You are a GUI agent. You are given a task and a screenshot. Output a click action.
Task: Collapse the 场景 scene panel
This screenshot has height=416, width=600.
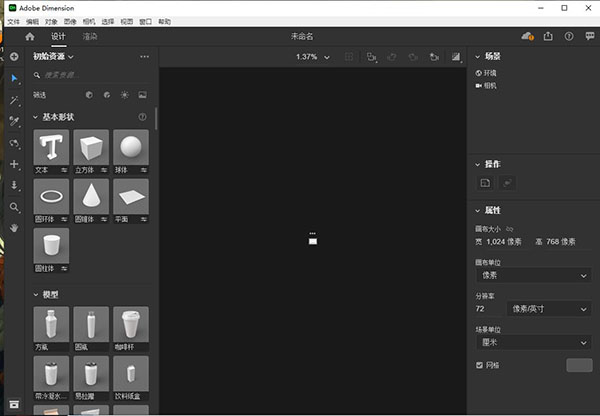click(x=477, y=57)
